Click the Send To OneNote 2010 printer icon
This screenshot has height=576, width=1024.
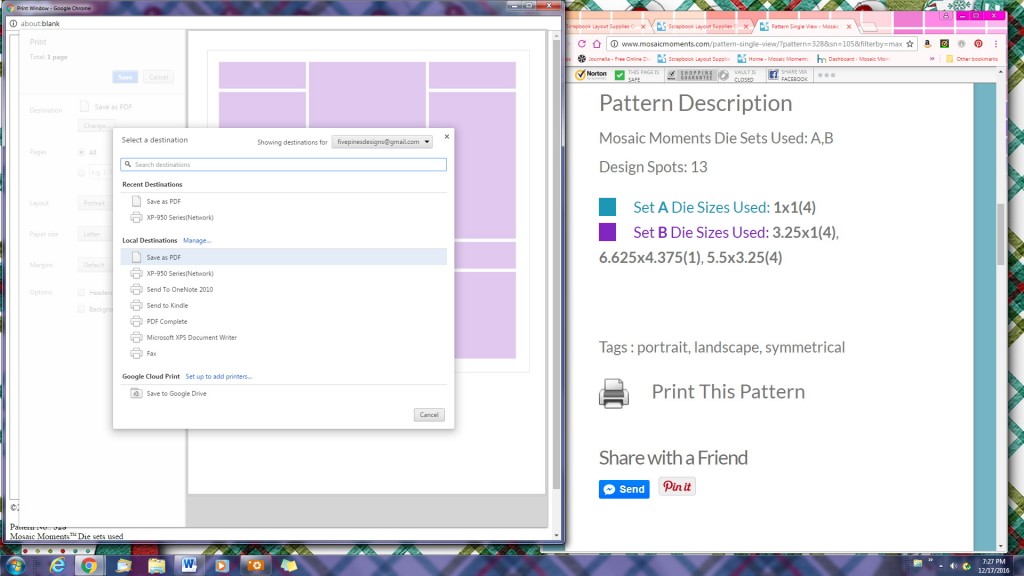(136, 289)
